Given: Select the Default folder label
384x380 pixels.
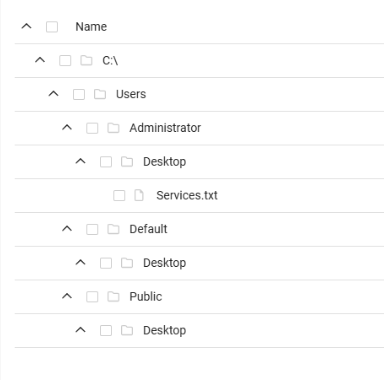Looking at the screenshot, I should (148, 229).
